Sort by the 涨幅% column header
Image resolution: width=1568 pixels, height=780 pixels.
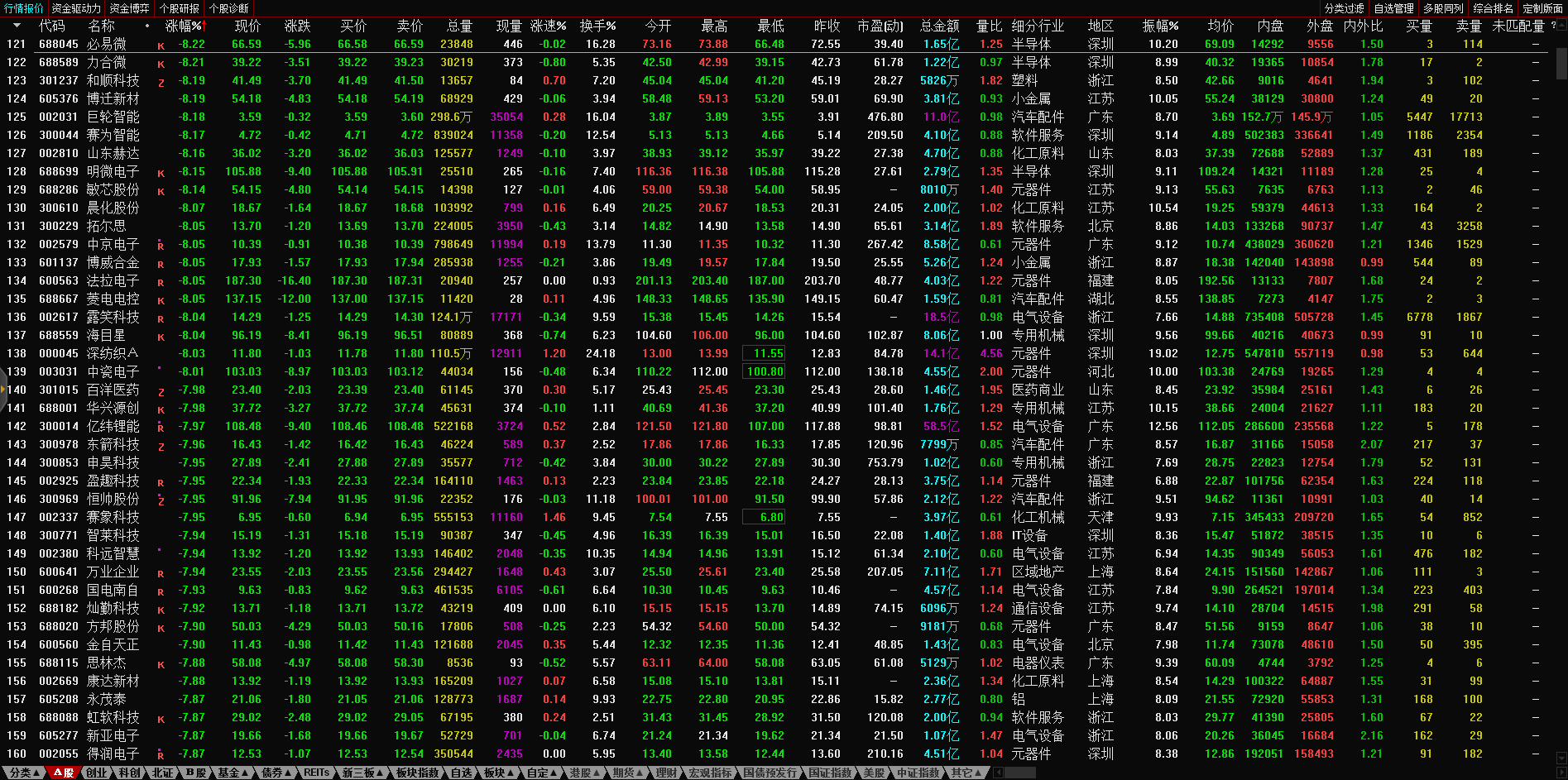[184, 26]
